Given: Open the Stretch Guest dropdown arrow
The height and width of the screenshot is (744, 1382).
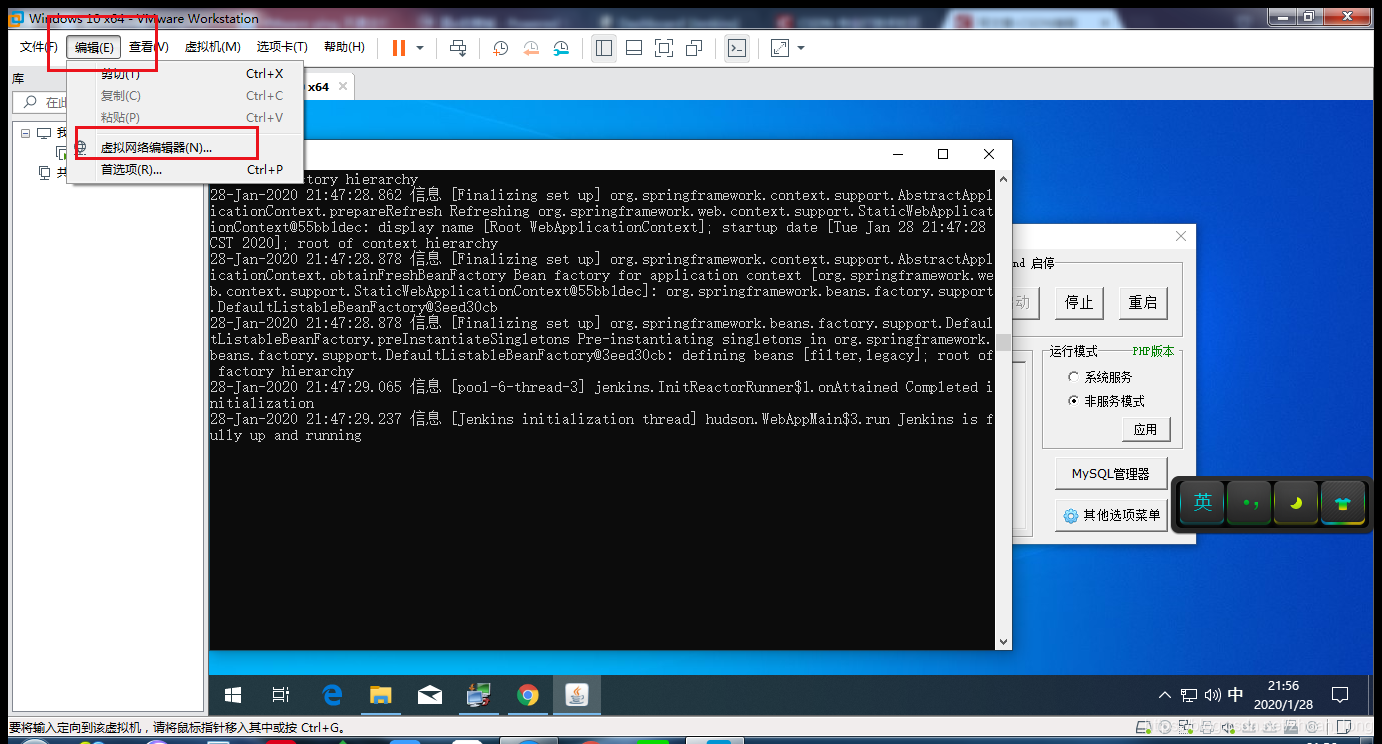Looking at the screenshot, I should pyautogui.click(x=801, y=48).
